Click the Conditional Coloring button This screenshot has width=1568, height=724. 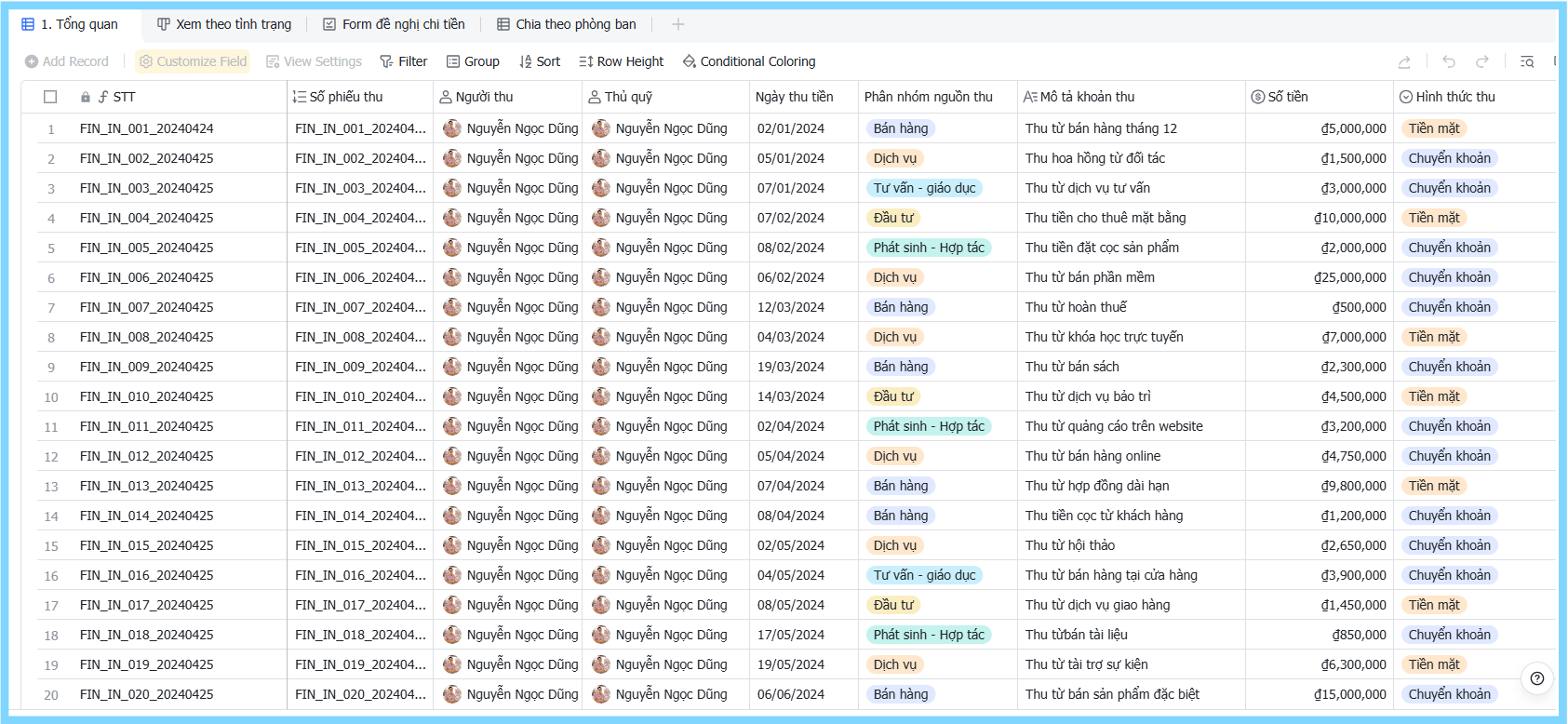[x=749, y=61]
